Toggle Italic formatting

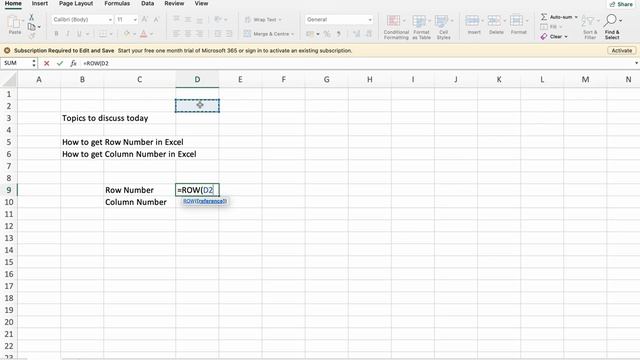point(68,34)
